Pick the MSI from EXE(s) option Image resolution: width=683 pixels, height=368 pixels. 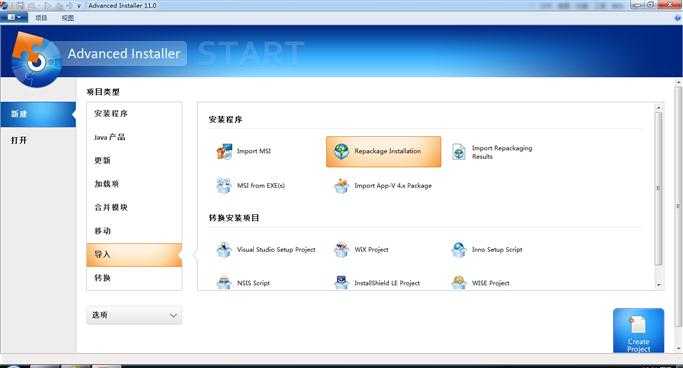[x=251, y=186]
